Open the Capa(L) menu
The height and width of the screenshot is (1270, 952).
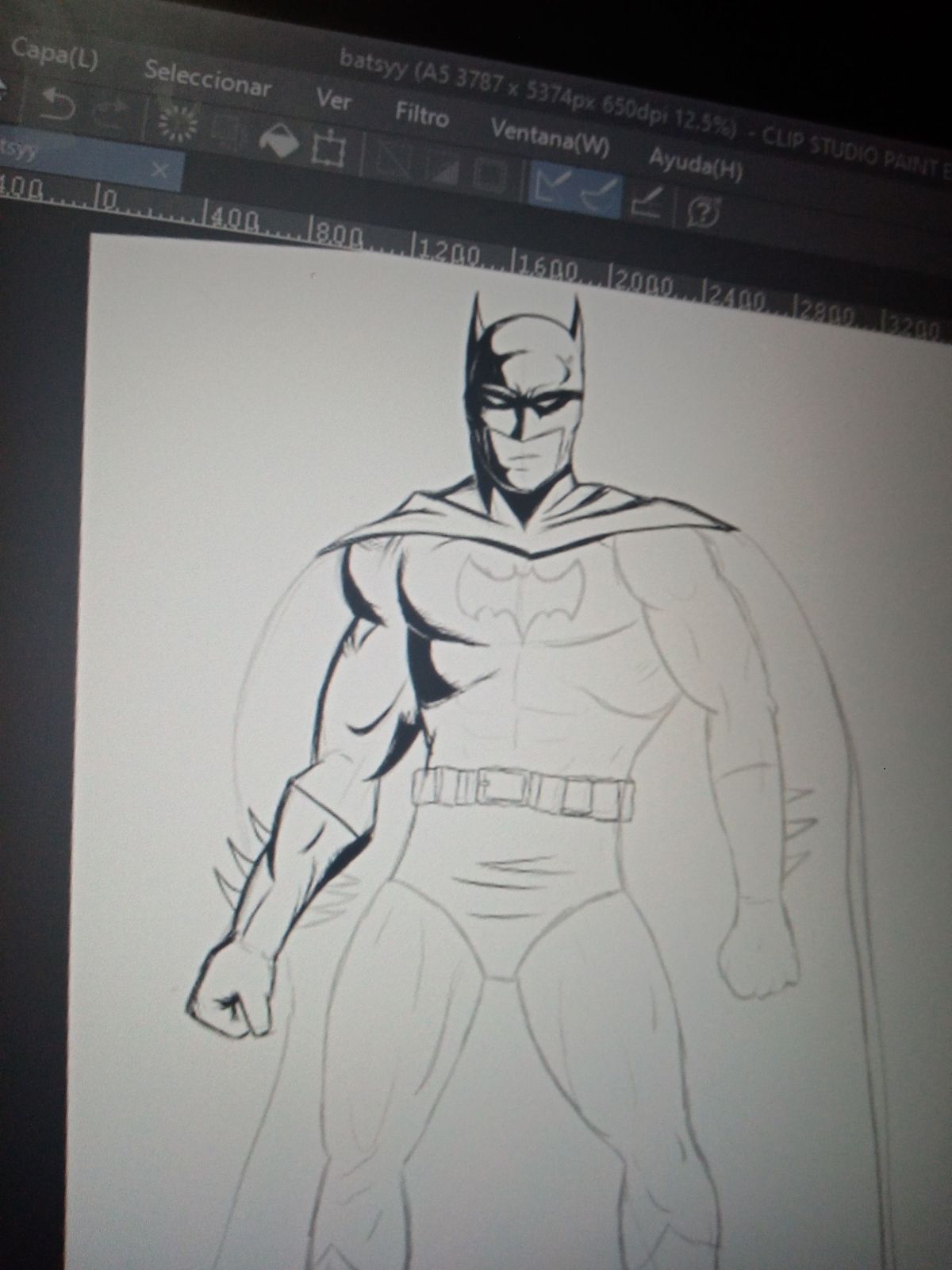[x=54, y=54]
